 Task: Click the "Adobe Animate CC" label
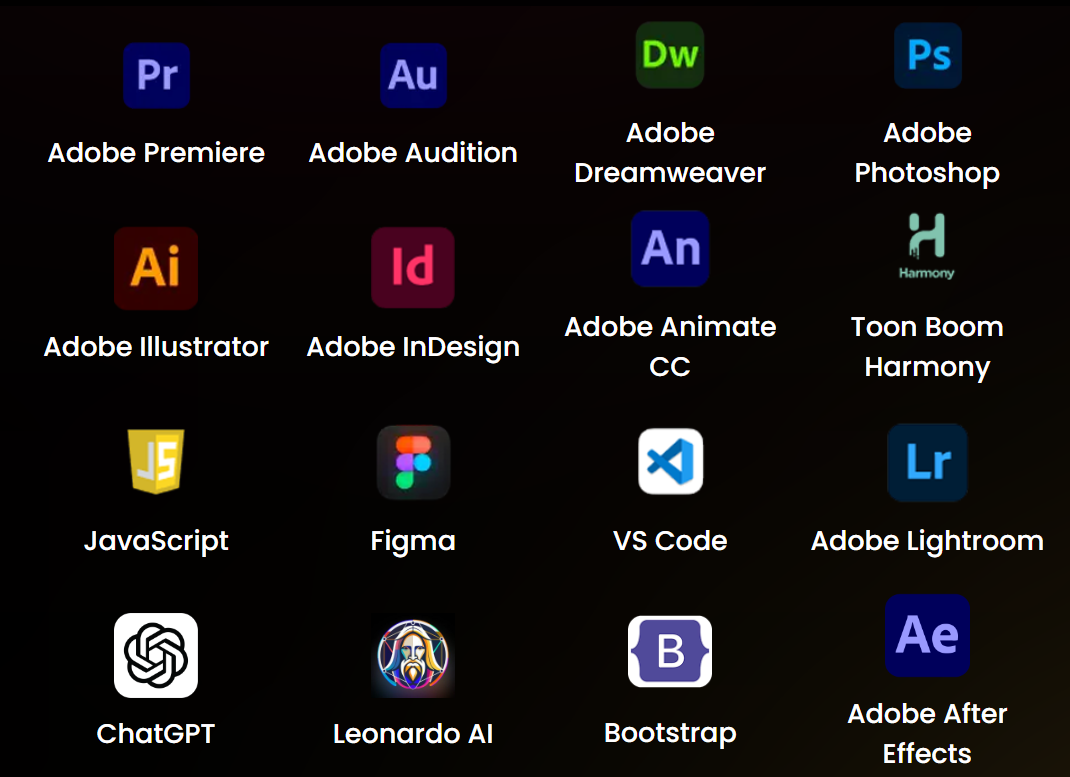click(x=670, y=347)
